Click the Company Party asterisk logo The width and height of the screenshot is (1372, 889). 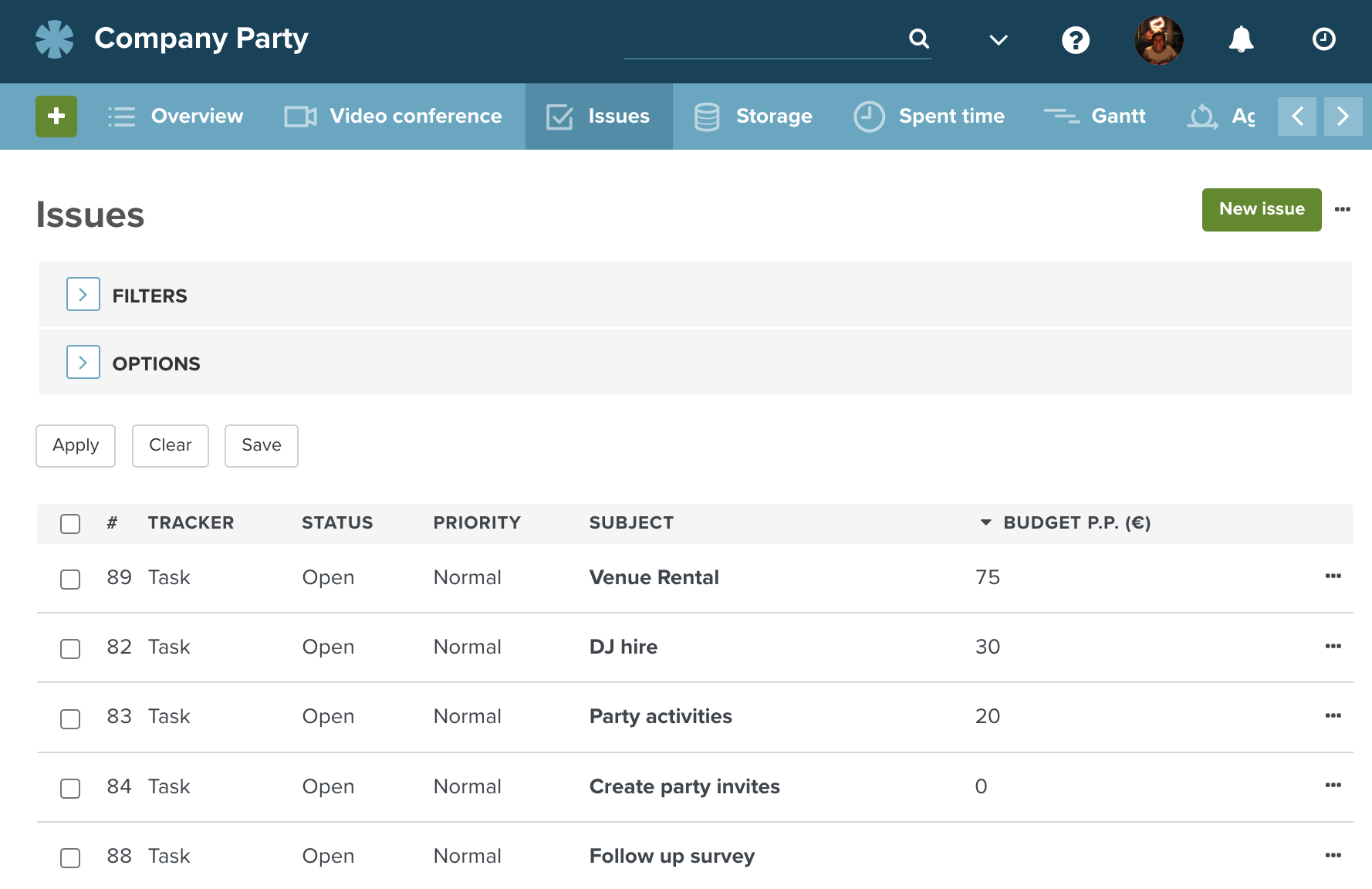(x=55, y=39)
